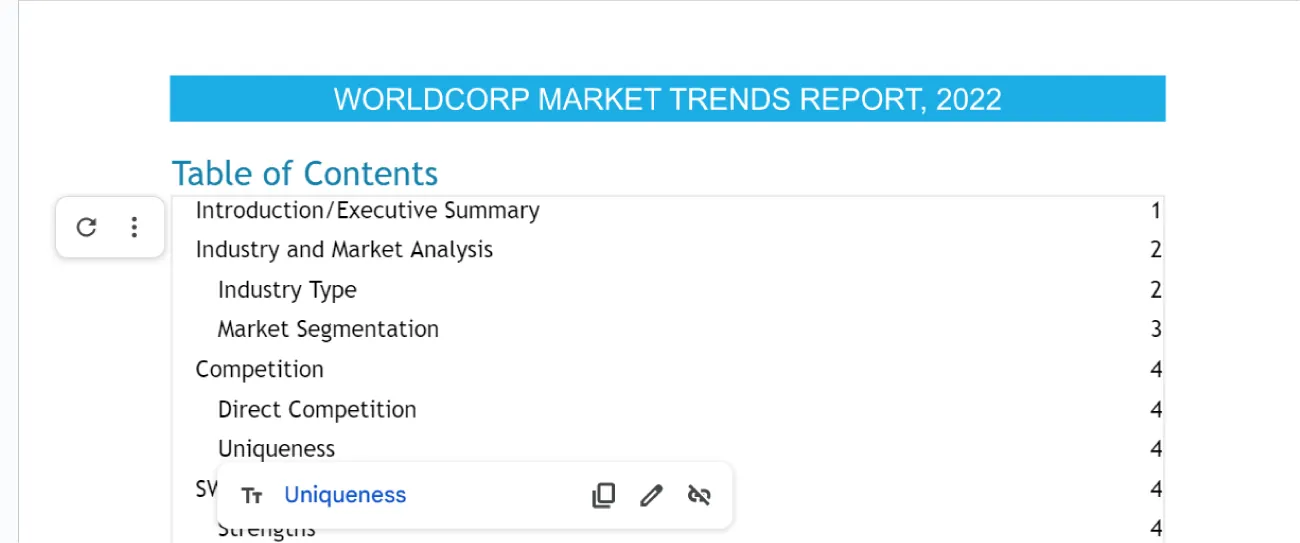Click page number 3 beside Market Segmentation
The height and width of the screenshot is (543, 1300).
[x=1156, y=329]
